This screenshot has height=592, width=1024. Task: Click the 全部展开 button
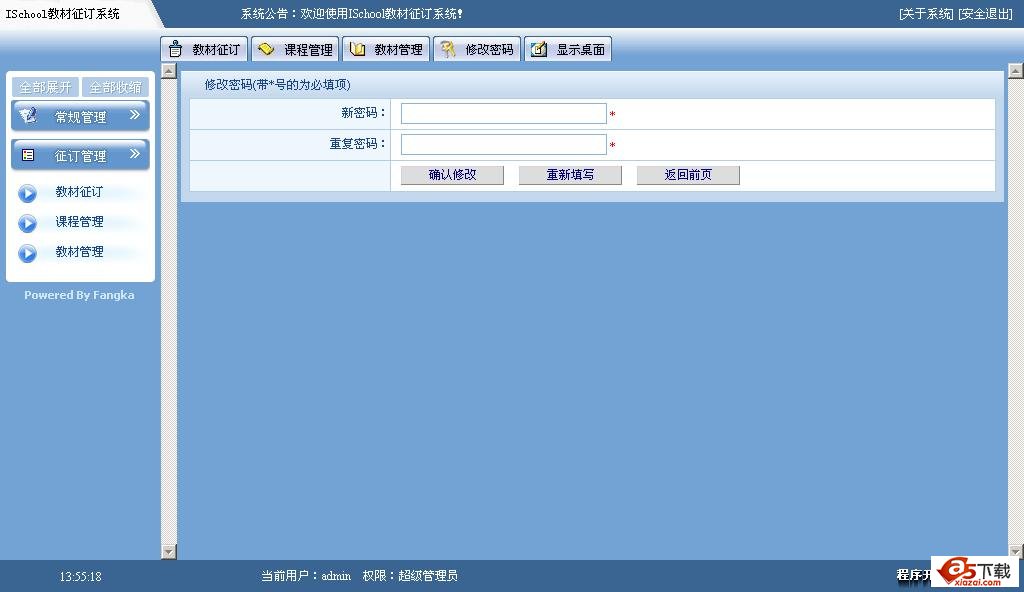pyautogui.click(x=45, y=87)
